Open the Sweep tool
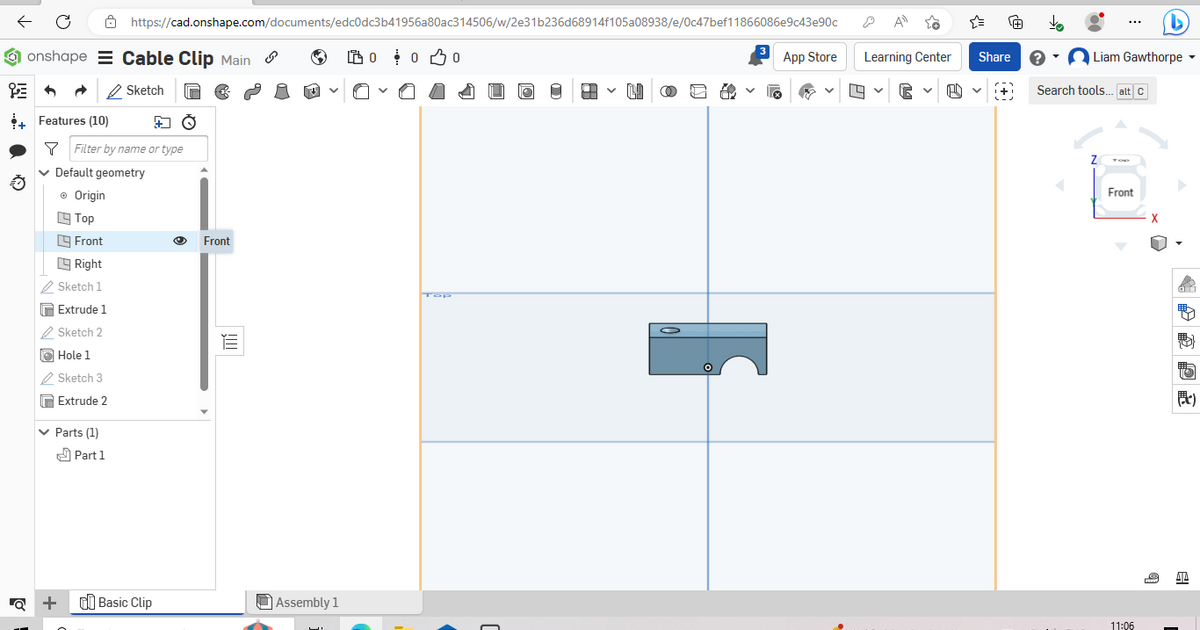Image resolution: width=1200 pixels, height=630 pixels. point(252,90)
